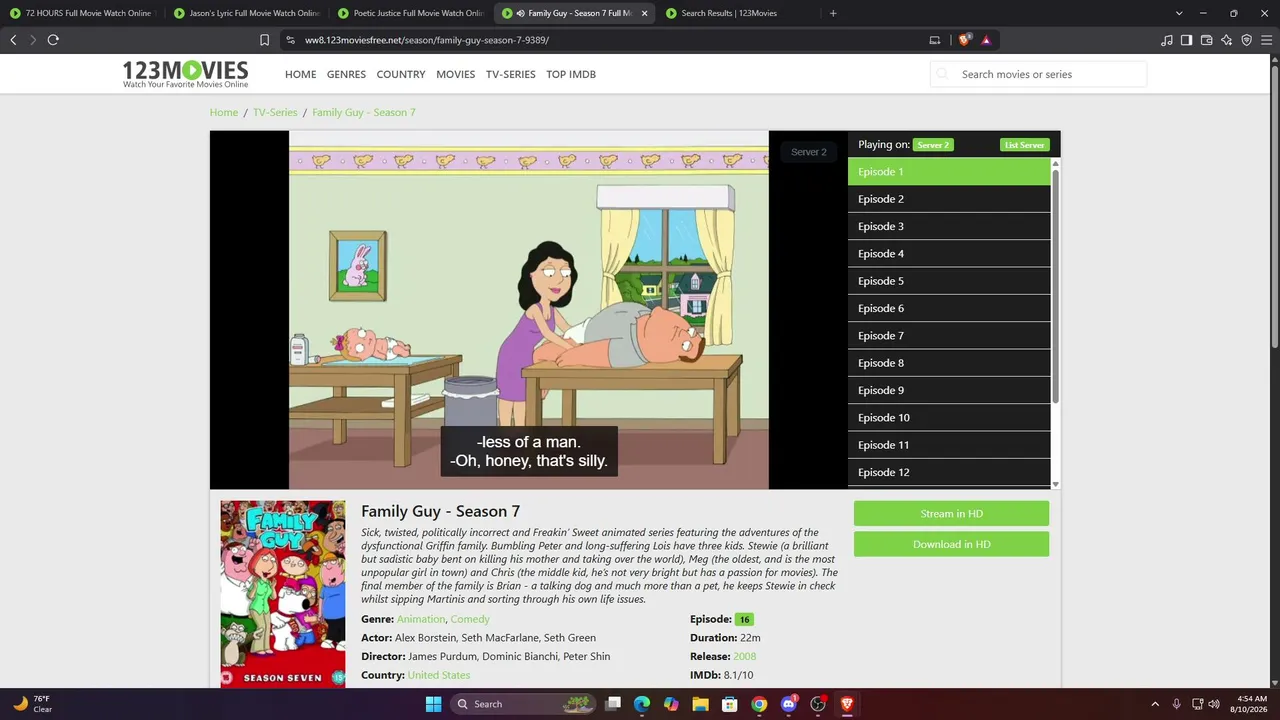Screen dimensions: 1280x720
Task: Open the TOP IMDB menu item
Action: click(x=571, y=74)
